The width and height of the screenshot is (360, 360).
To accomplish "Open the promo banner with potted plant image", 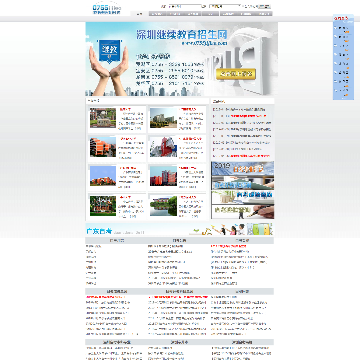I will (243, 197).
